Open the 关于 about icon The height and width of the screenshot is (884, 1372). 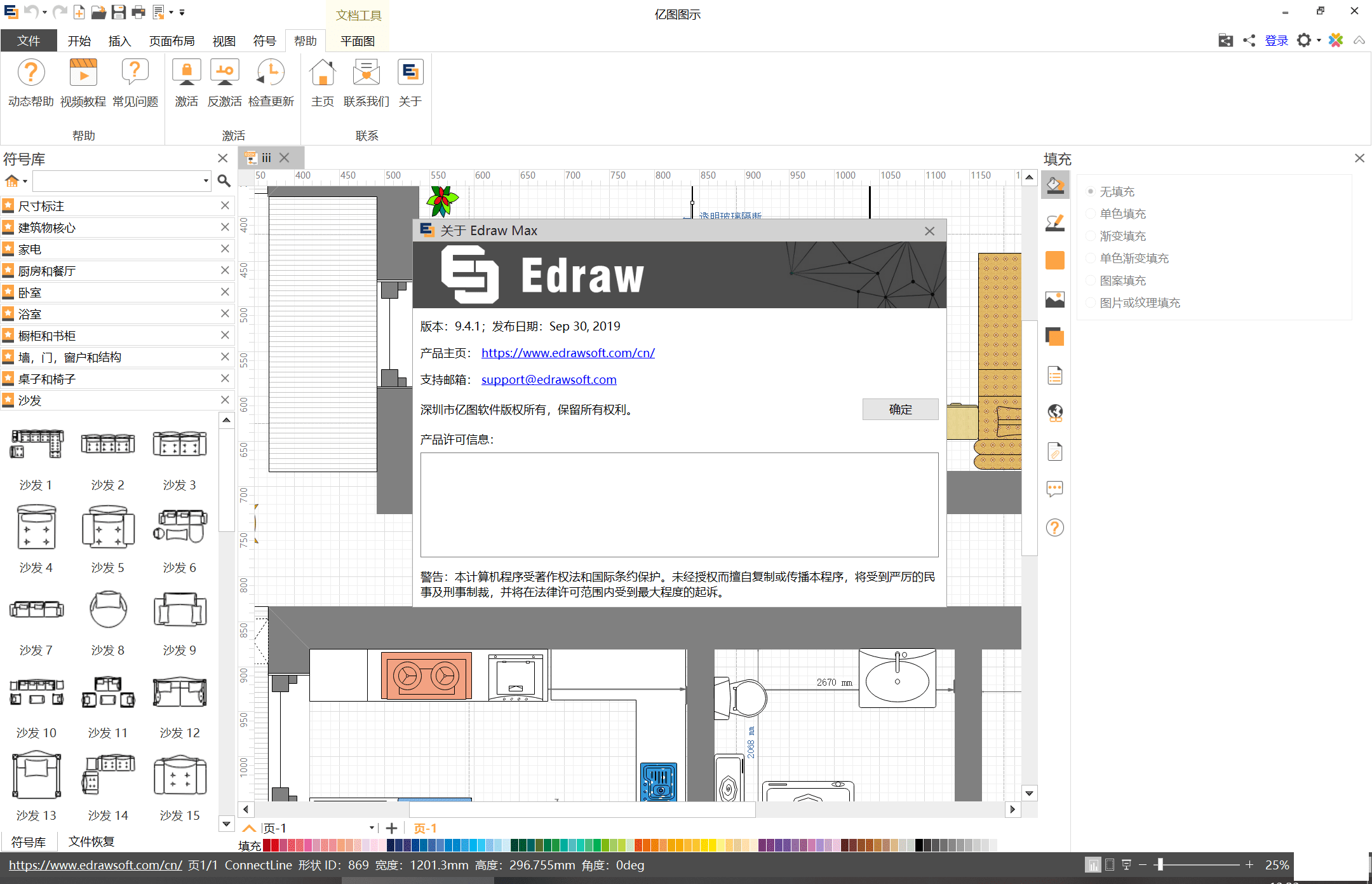(x=410, y=83)
